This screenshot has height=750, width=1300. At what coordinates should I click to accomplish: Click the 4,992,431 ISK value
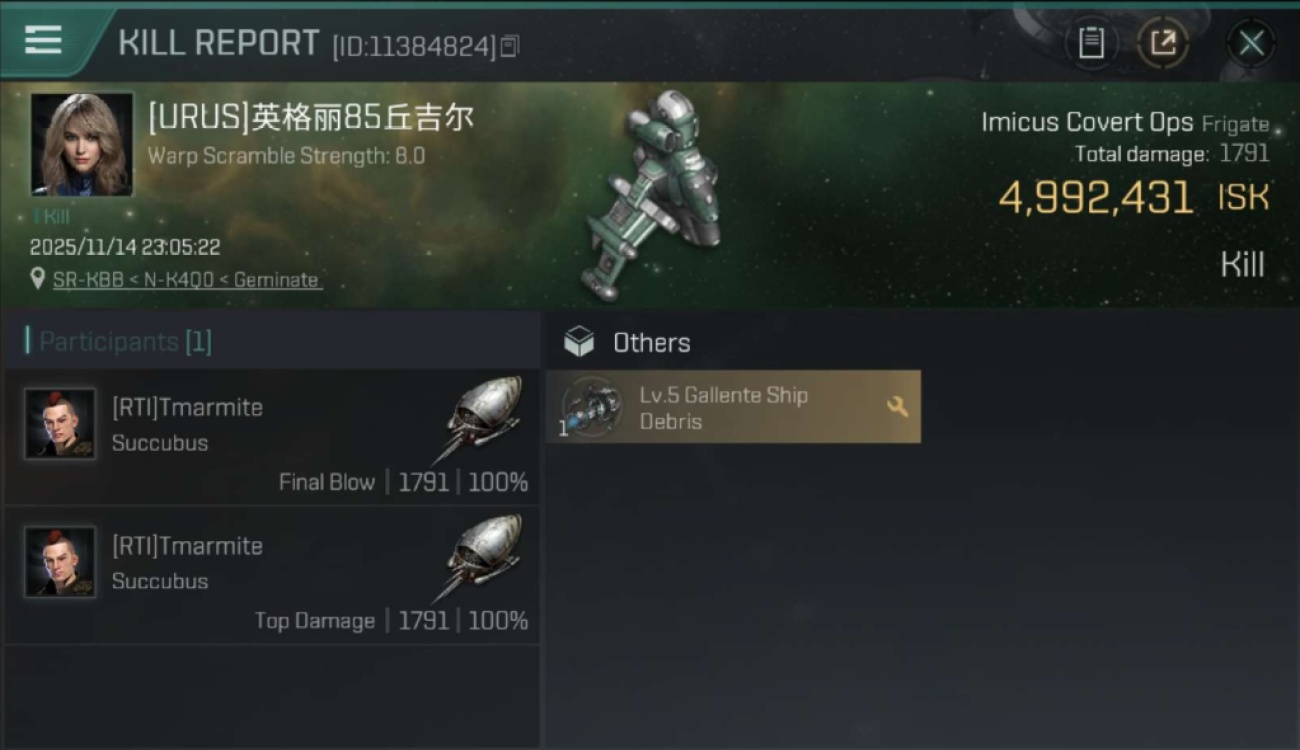[x=1134, y=198]
